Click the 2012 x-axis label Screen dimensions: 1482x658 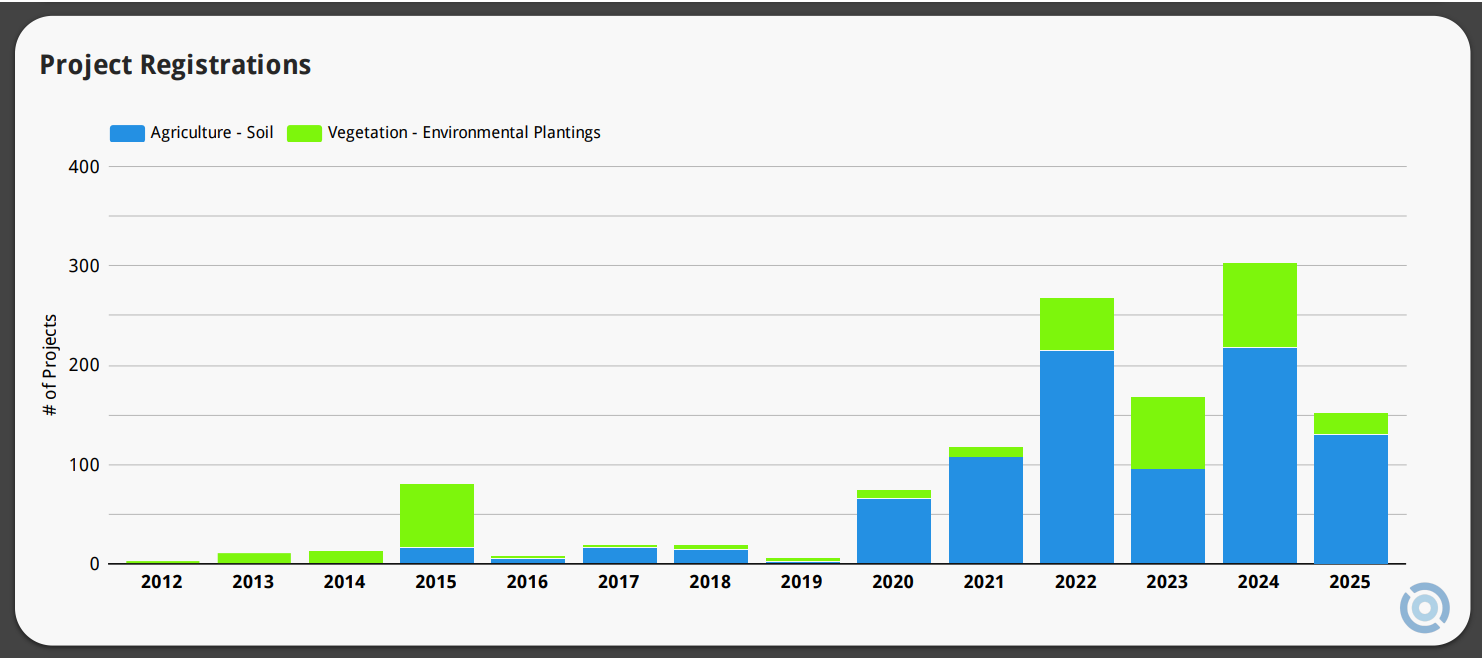pyautogui.click(x=162, y=582)
